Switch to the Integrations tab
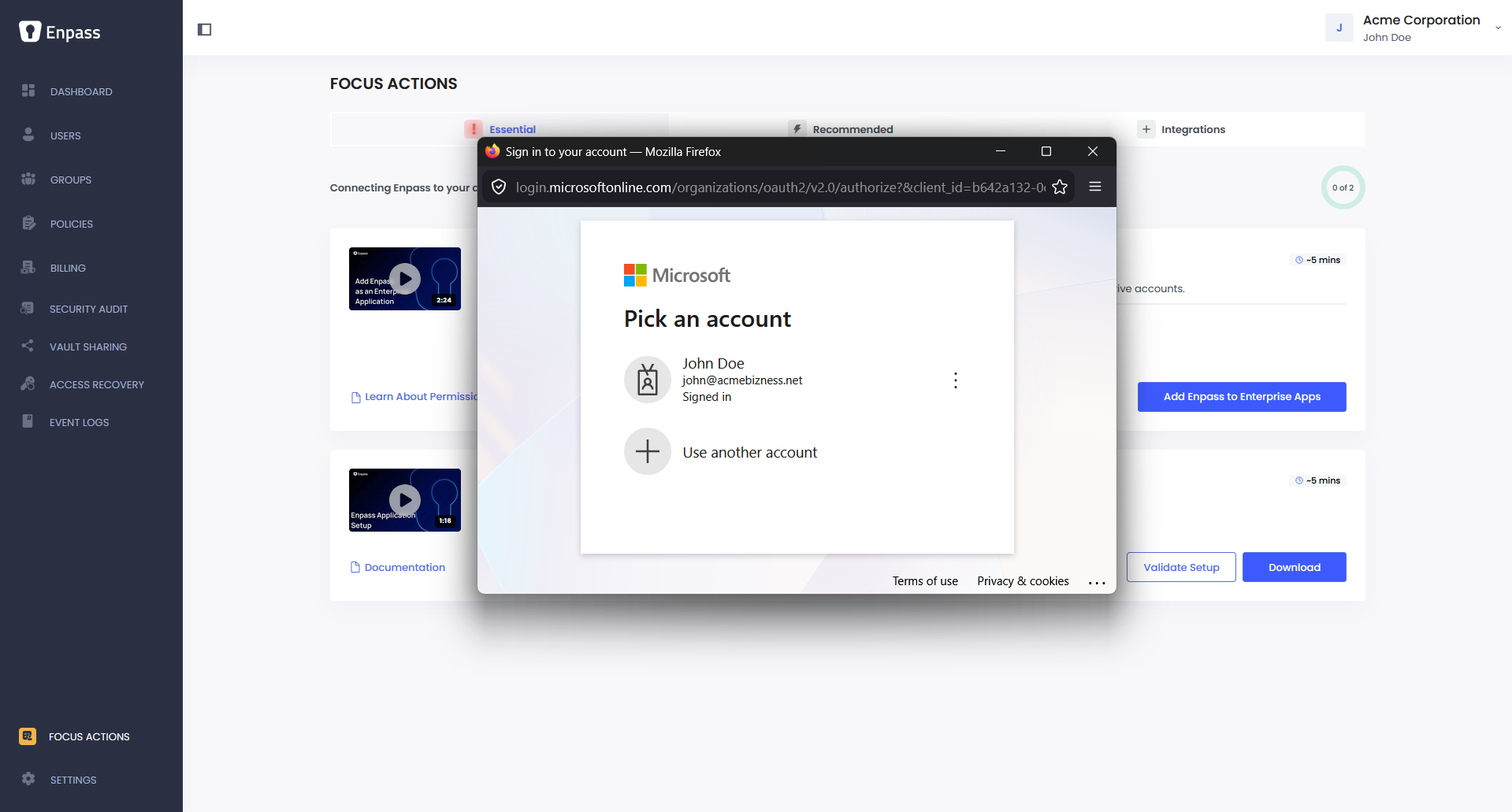The width and height of the screenshot is (1512, 812). [1181, 129]
